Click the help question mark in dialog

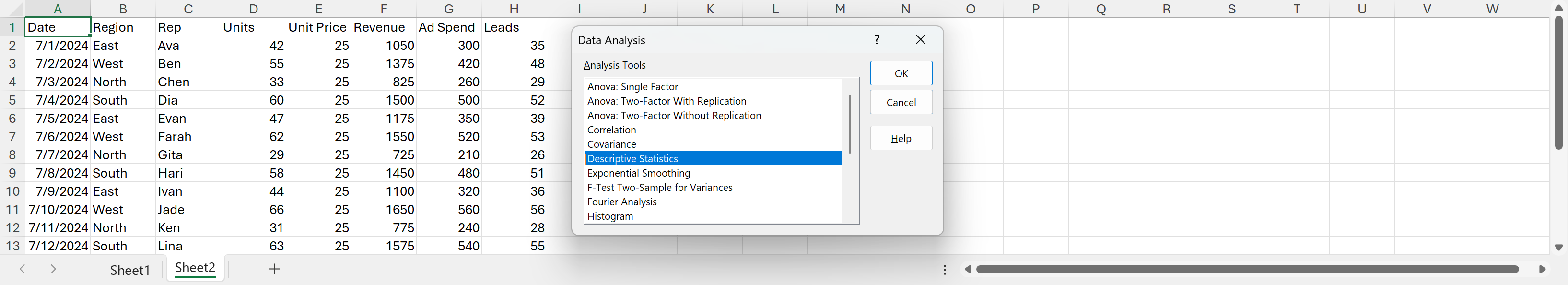877,39
